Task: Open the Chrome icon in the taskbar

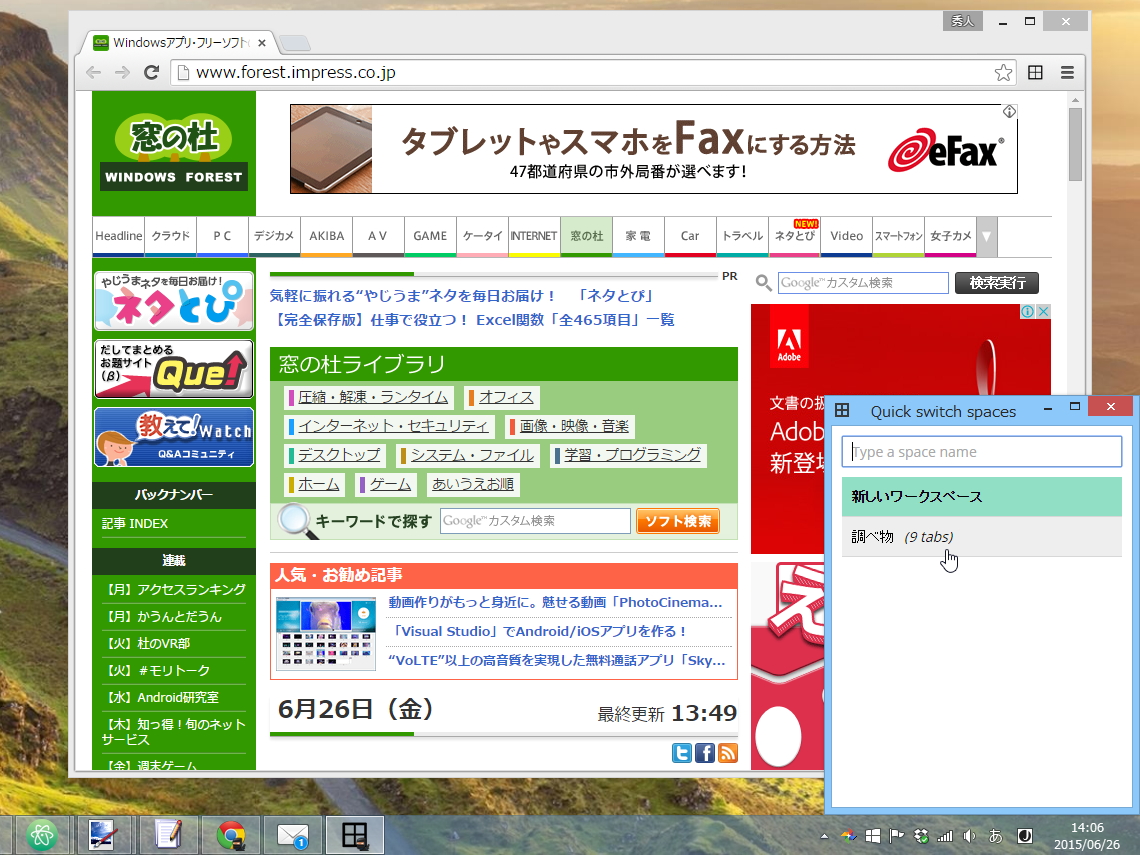Action: click(x=232, y=835)
